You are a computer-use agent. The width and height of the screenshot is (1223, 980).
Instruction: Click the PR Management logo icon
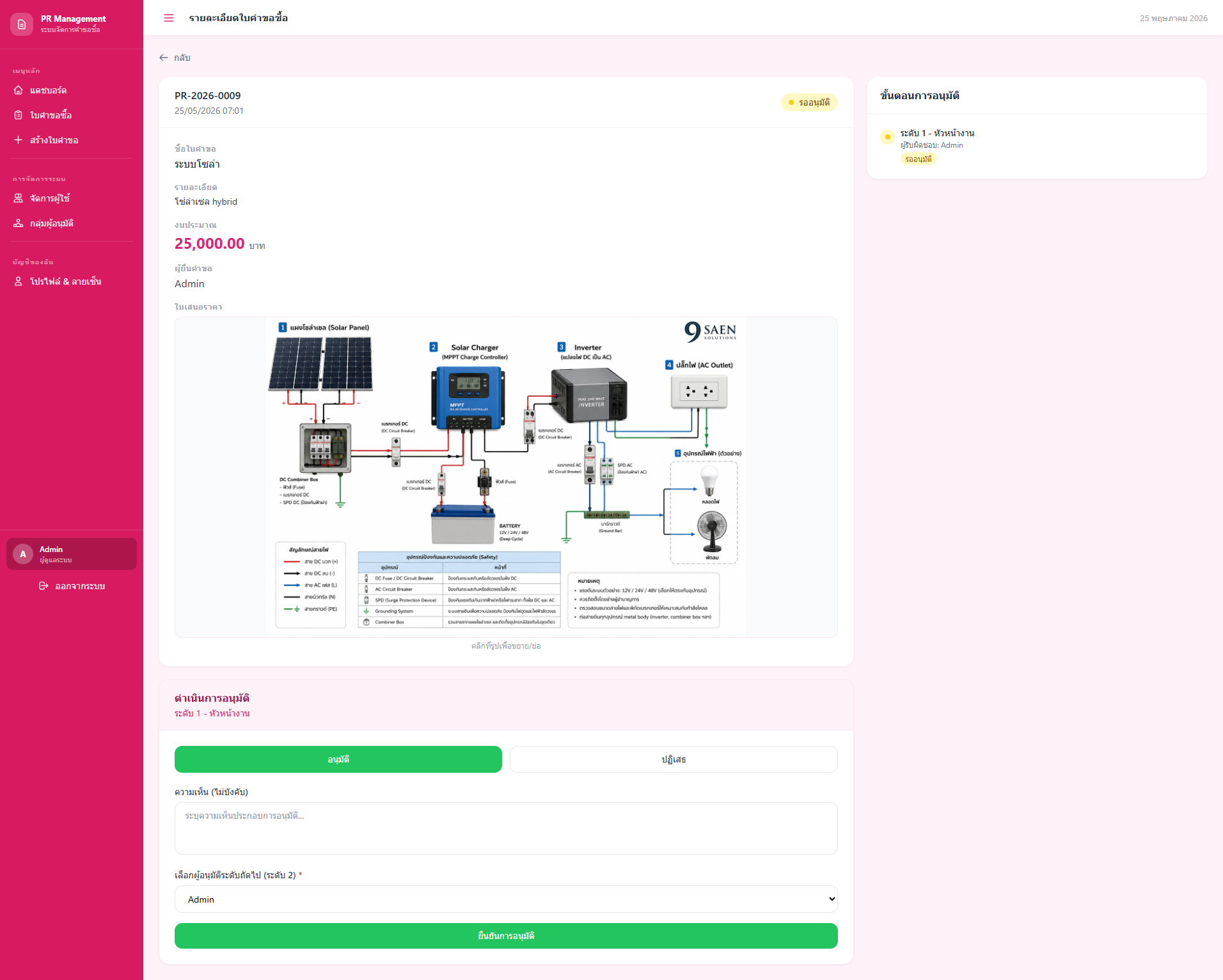22,24
